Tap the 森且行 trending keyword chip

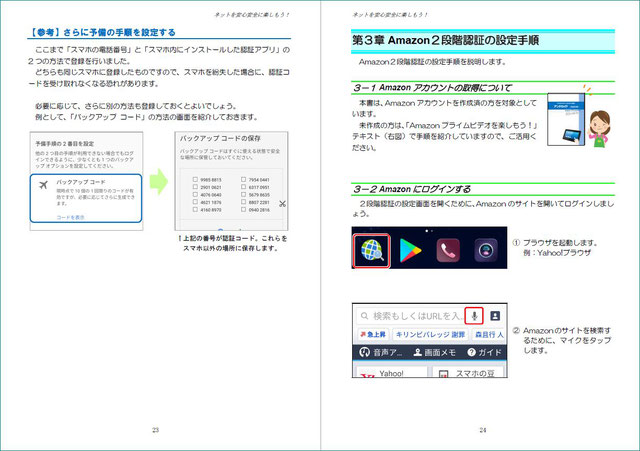(x=489, y=334)
